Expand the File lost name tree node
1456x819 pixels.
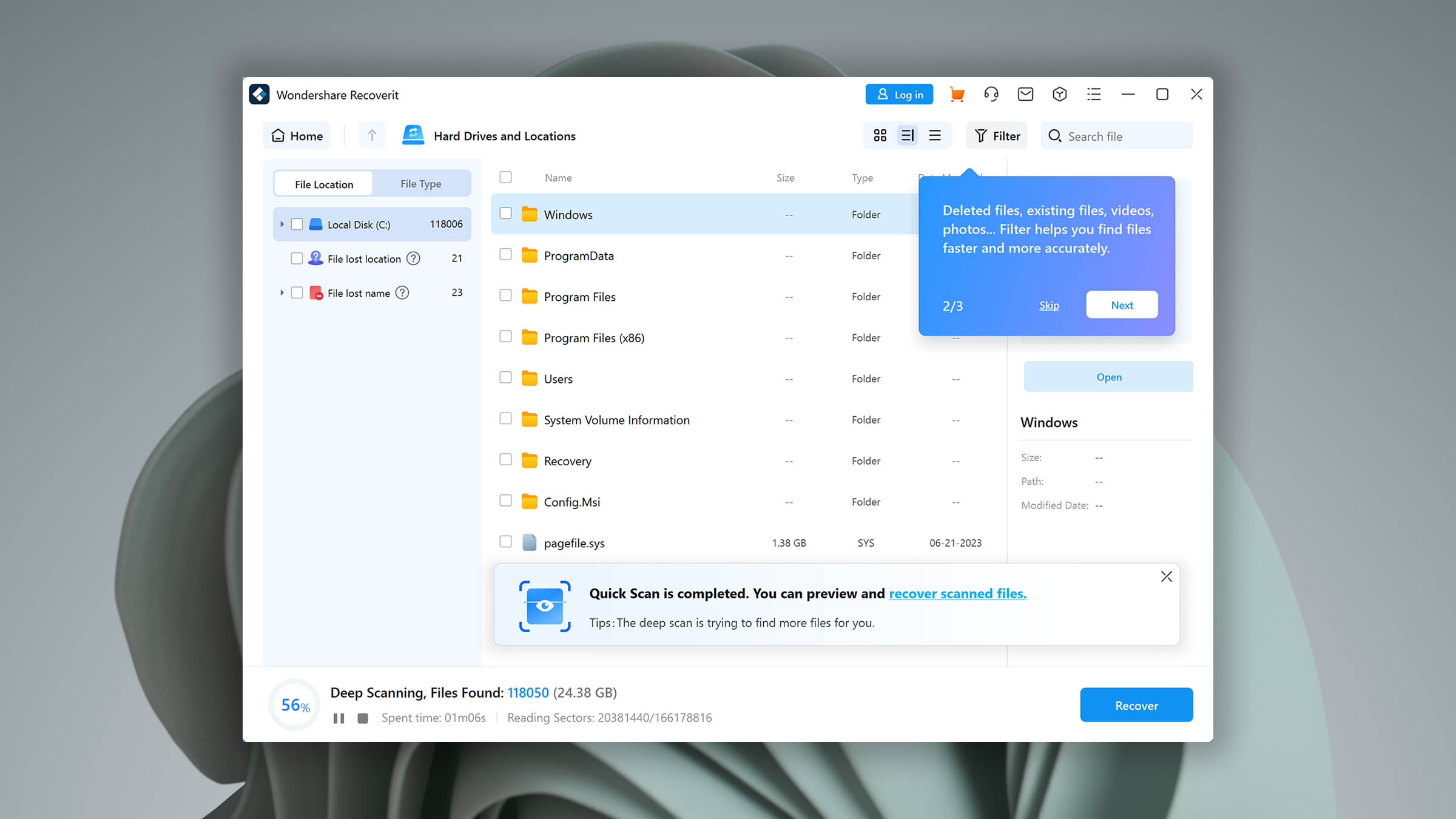[282, 293]
